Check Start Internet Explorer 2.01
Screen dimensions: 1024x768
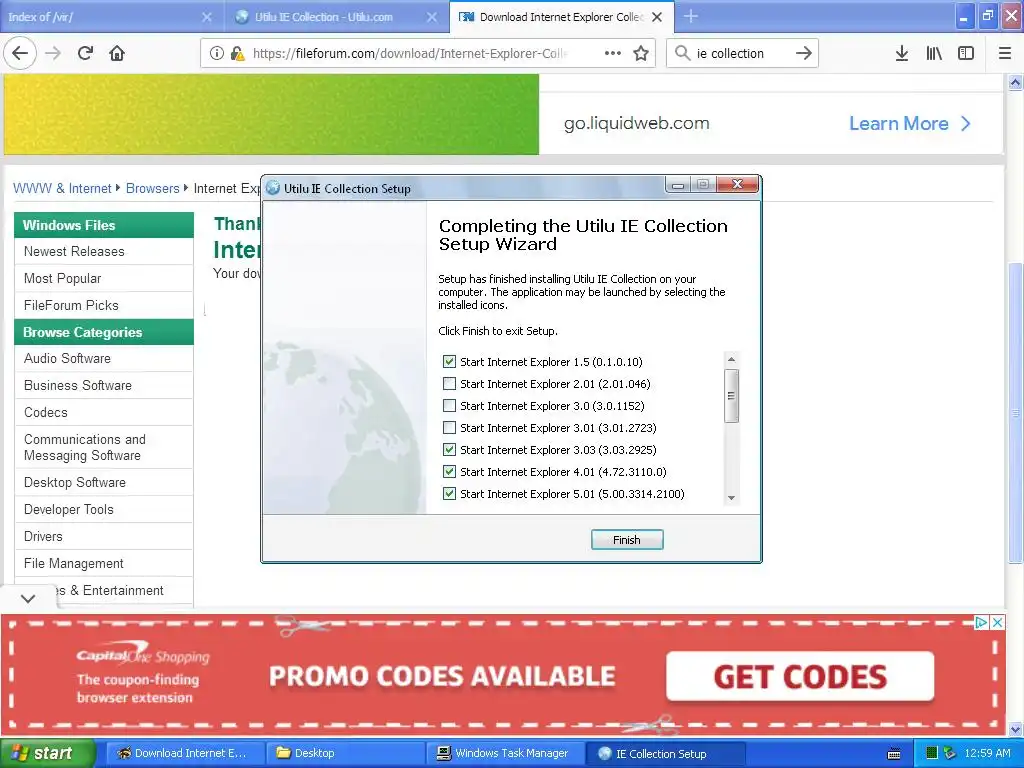449,383
